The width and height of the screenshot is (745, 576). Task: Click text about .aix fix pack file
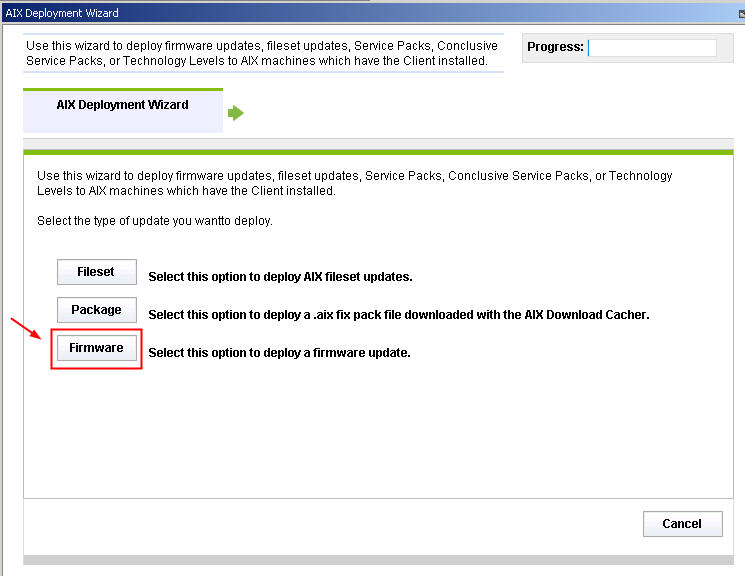click(x=399, y=315)
